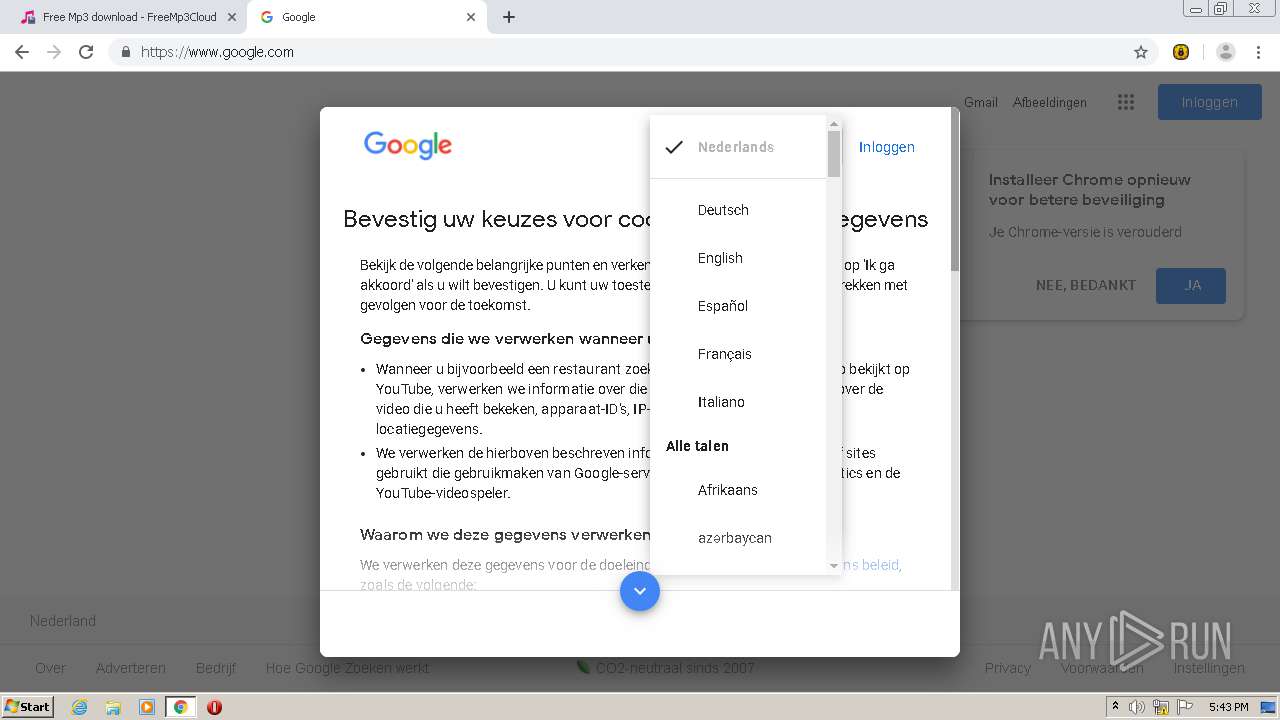Bookmark this page with the star icon
1280x720 pixels.
(1141, 52)
